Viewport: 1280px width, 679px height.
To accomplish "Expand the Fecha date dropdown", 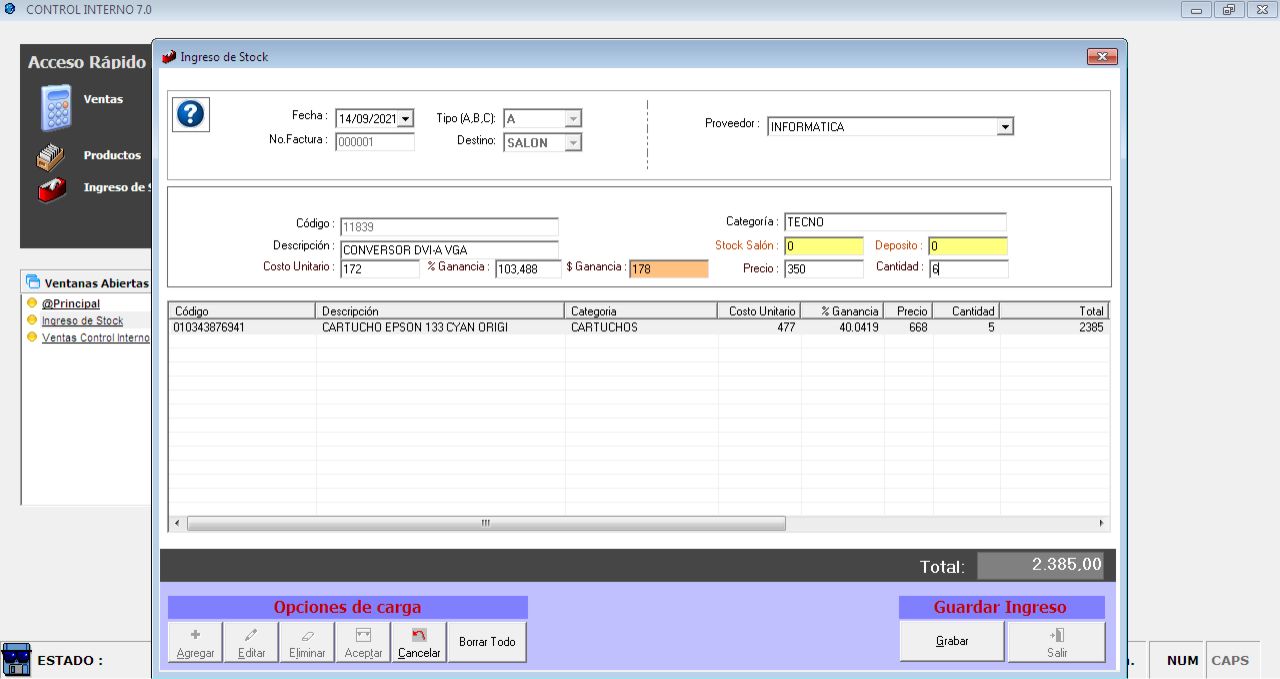I will point(405,119).
